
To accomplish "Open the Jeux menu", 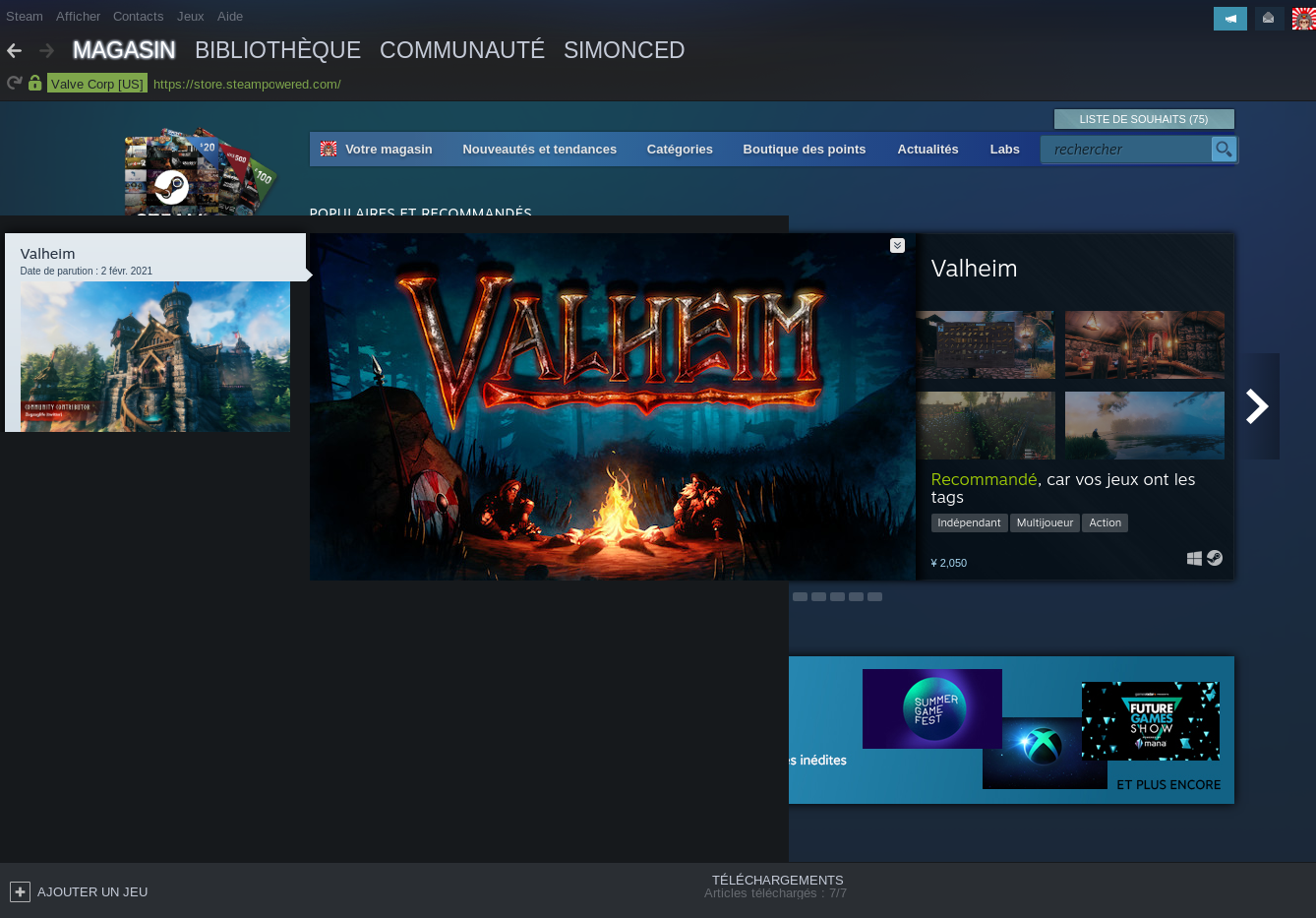I will tap(191, 16).
